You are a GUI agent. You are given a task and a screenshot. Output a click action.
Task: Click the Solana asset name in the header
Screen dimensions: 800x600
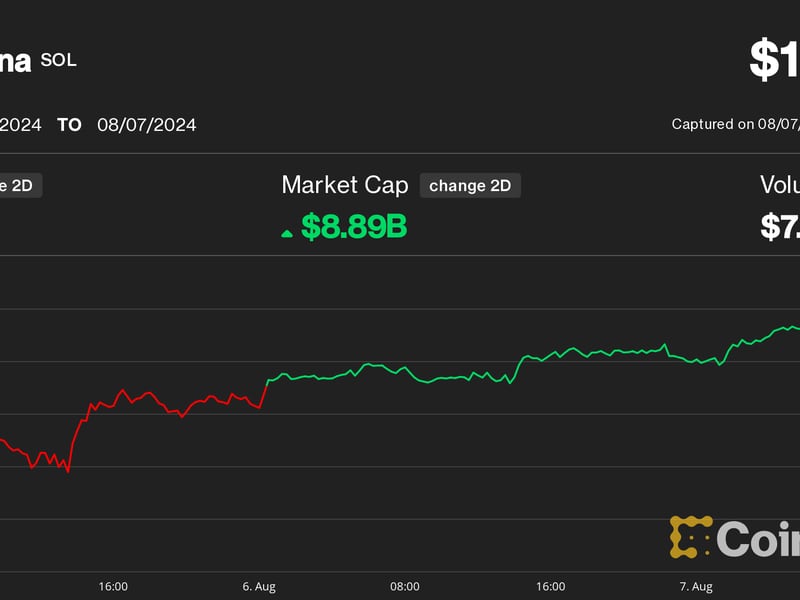coord(15,60)
